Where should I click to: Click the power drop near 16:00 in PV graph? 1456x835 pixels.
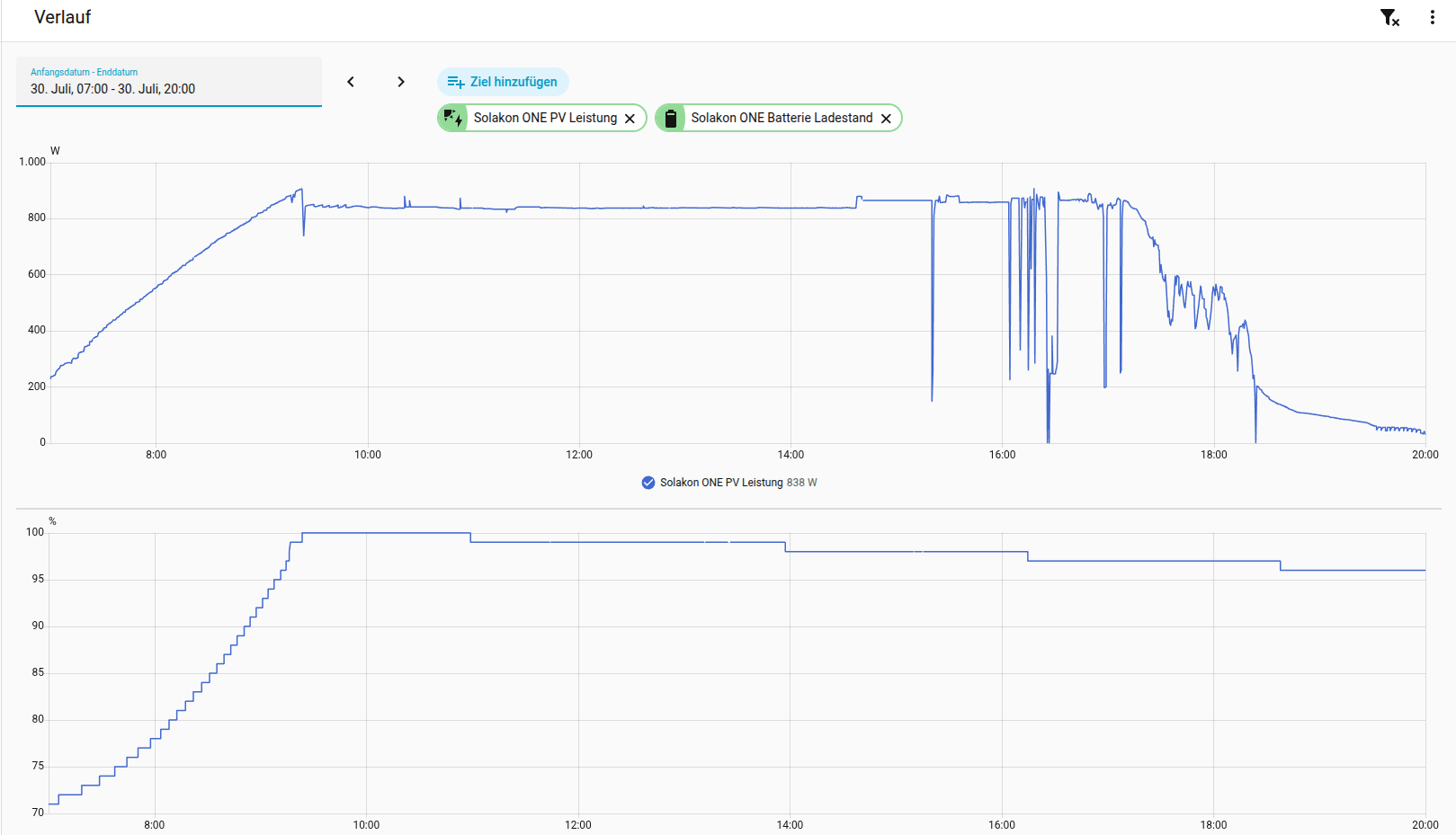1010,288
